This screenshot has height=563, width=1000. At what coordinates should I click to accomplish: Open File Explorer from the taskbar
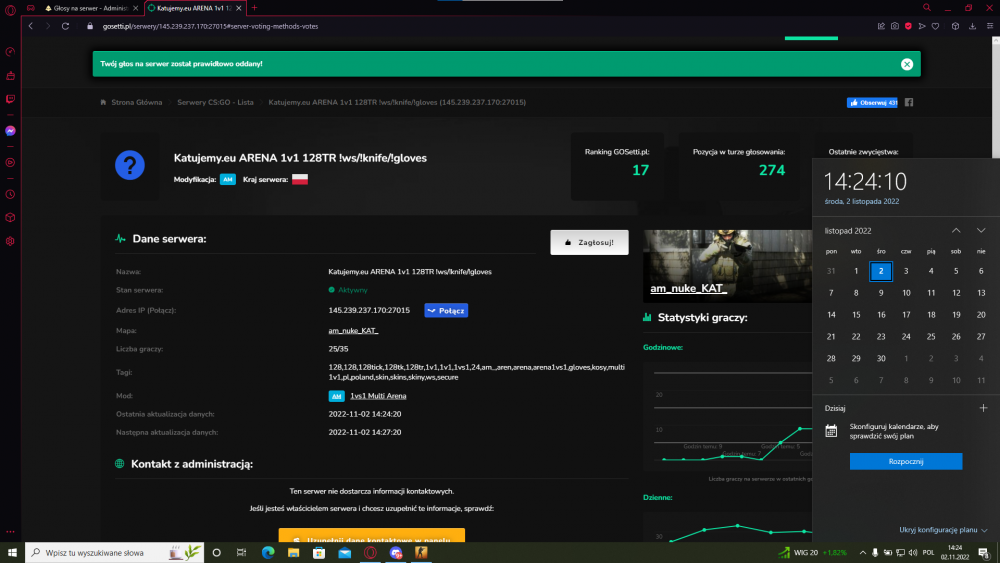293,553
